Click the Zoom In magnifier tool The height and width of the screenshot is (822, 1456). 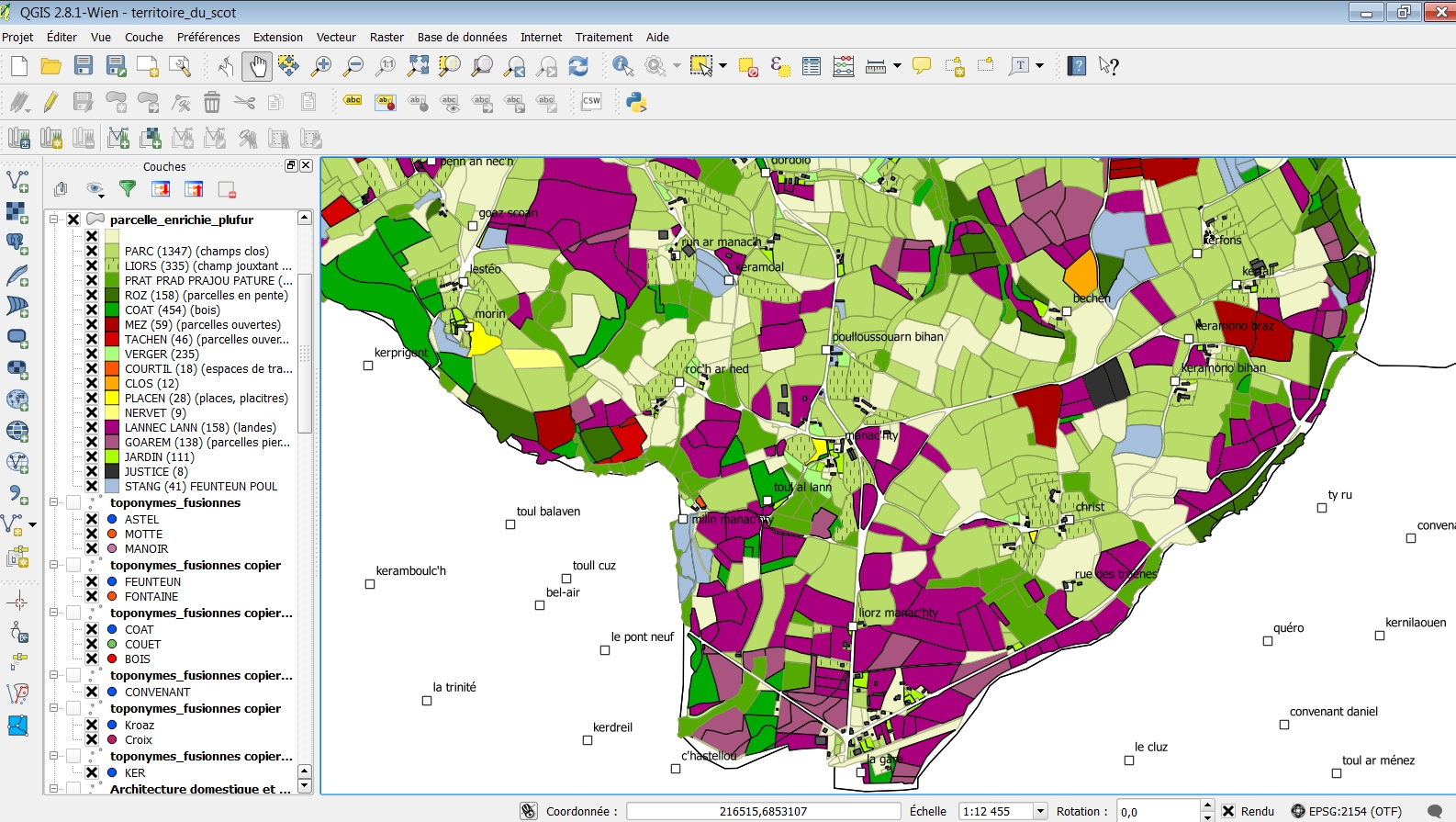point(321,66)
